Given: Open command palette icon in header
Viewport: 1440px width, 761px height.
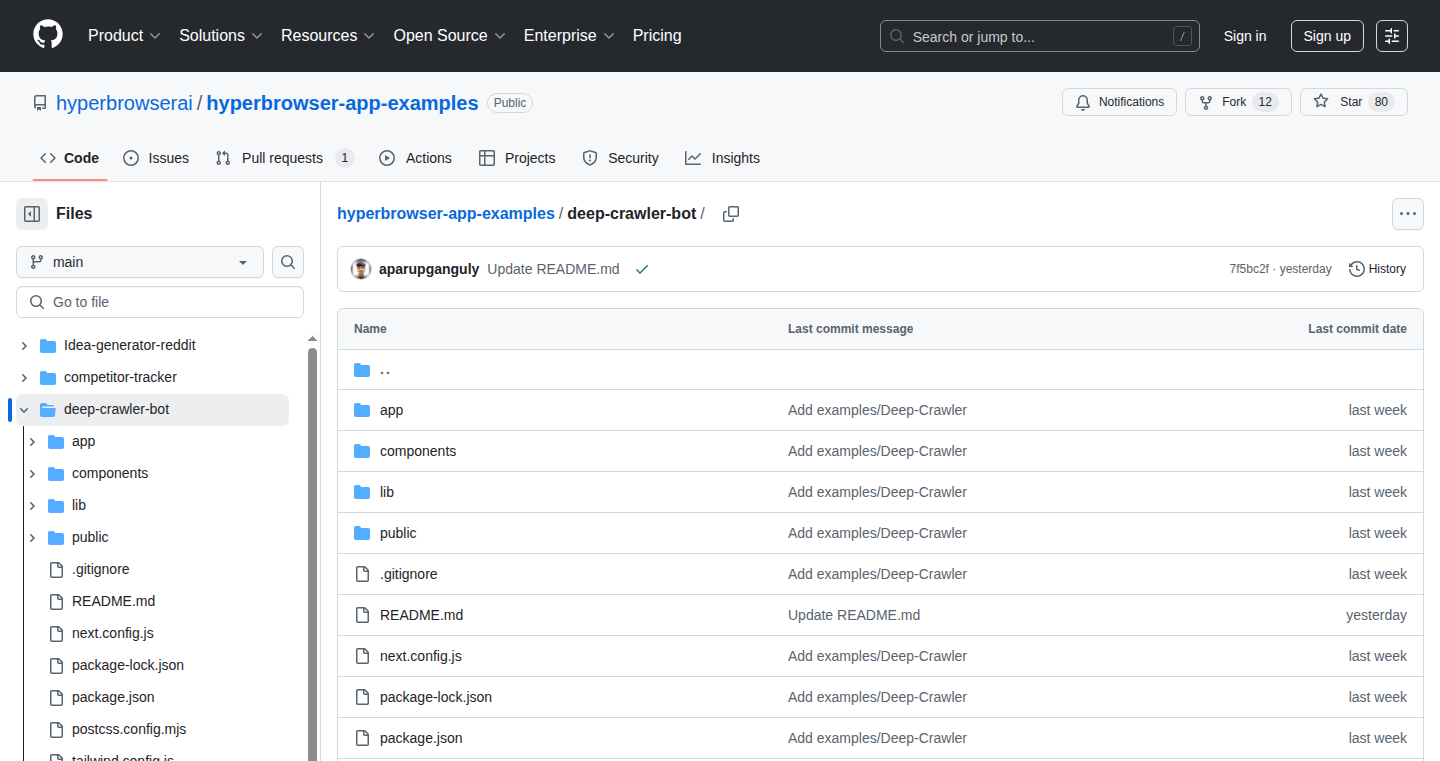Looking at the screenshot, I should [1392, 36].
